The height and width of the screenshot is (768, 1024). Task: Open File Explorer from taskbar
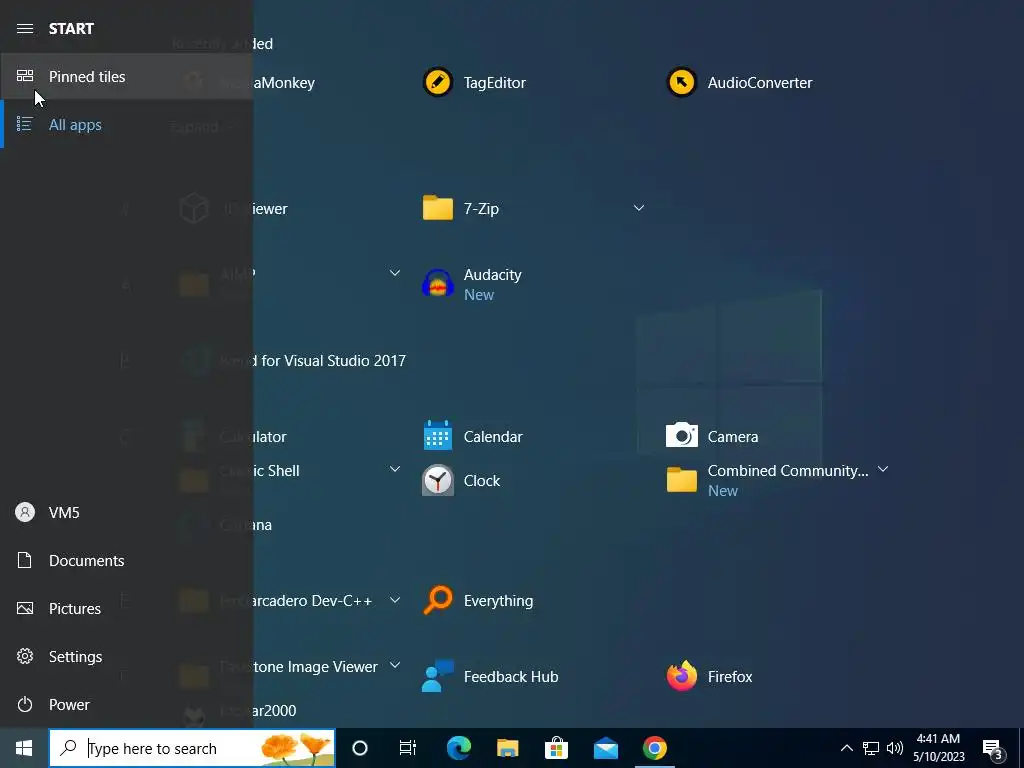click(507, 748)
